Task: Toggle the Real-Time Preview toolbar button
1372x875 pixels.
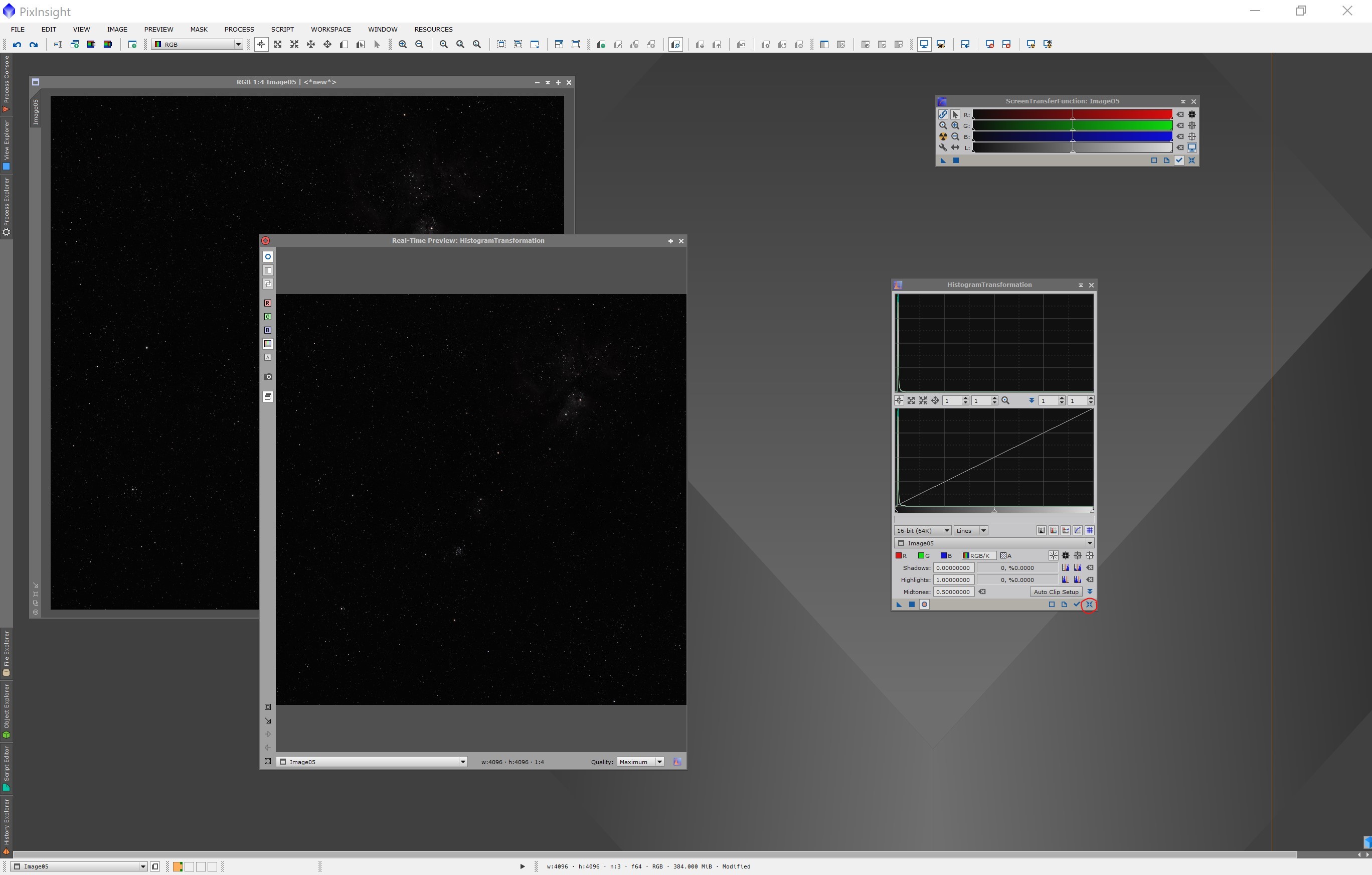Action: pos(676,45)
